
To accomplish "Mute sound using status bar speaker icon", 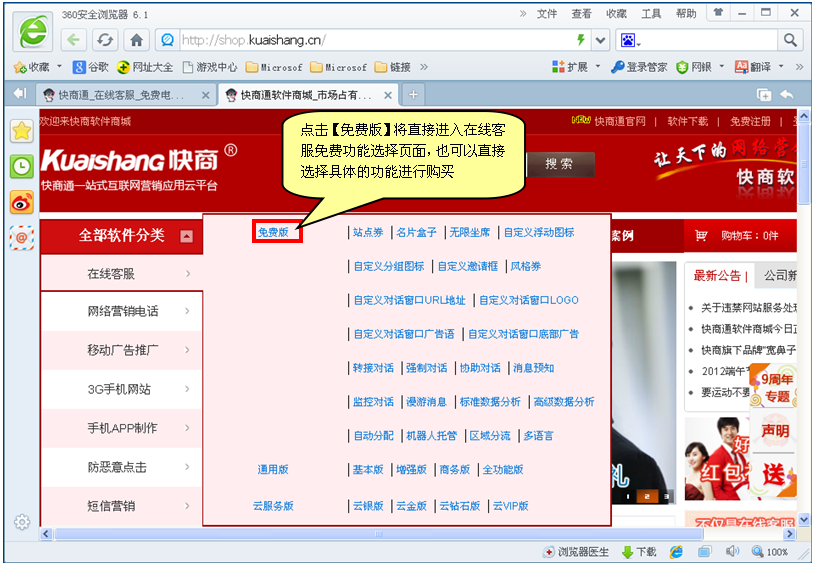I will [732, 552].
